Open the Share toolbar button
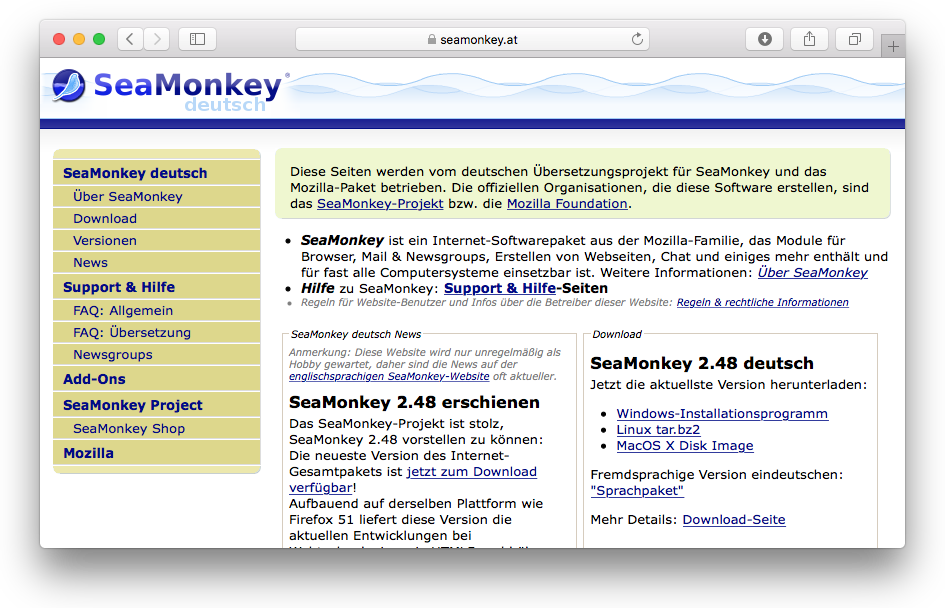 click(x=809, y=39)
